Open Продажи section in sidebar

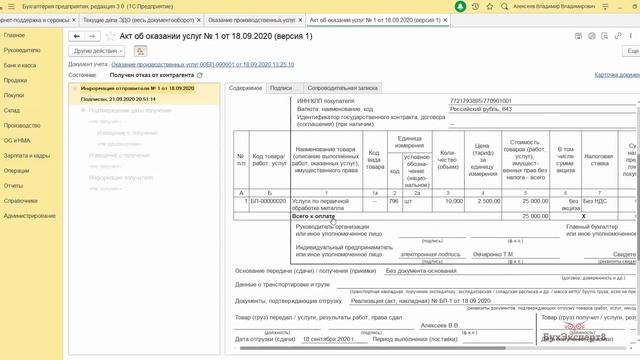[x=16, y=80]
